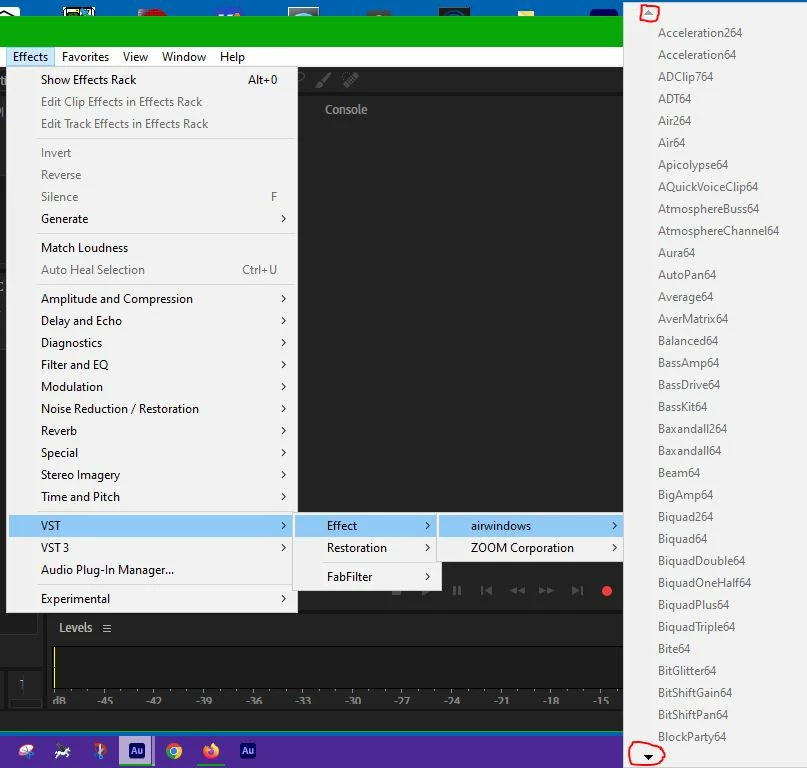Select the airwindows submenu entry
Image resolution: width=807 pixels, height=768 pixels.
(531, 526)
